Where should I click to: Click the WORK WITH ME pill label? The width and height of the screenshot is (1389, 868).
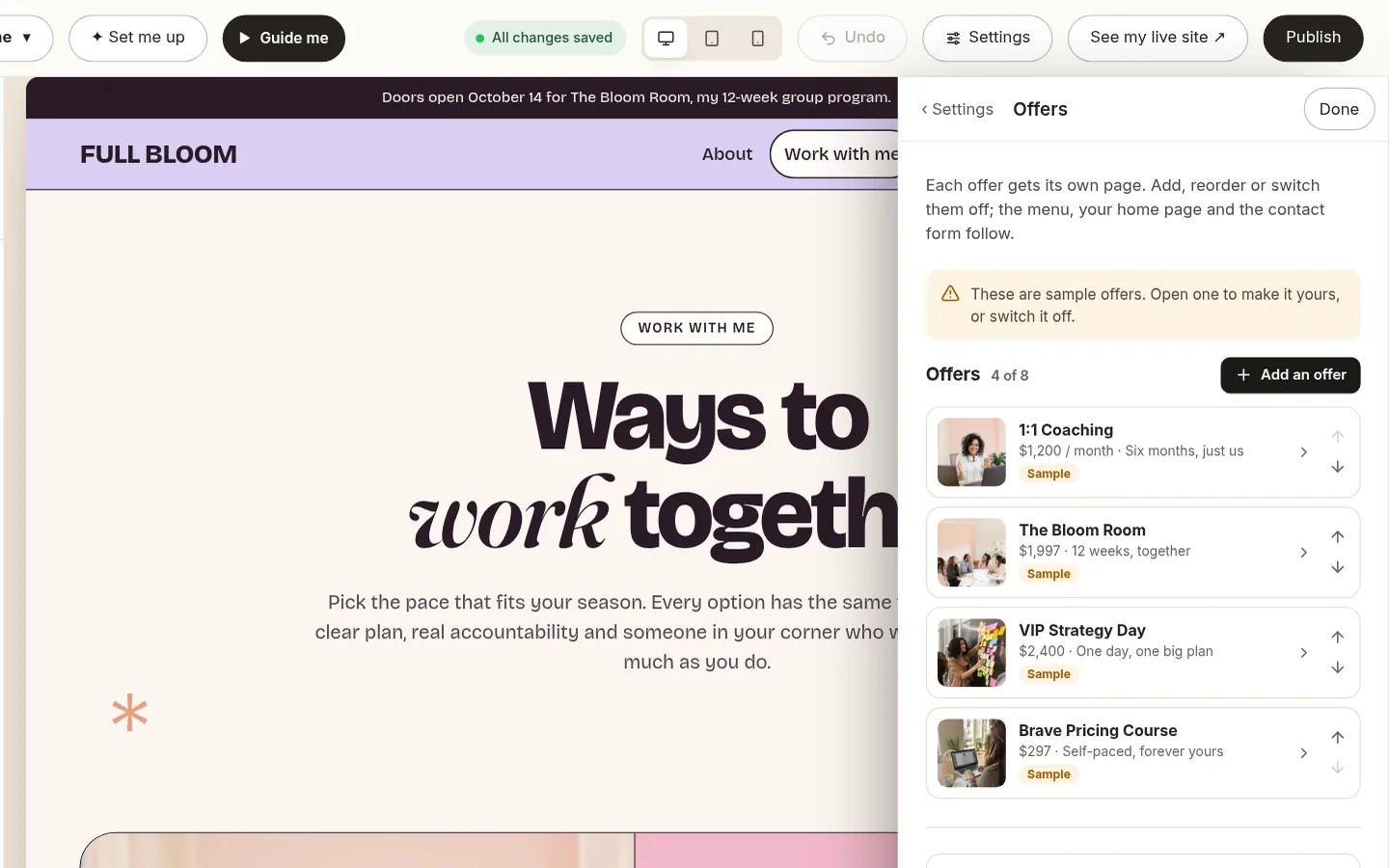[696, 328]
